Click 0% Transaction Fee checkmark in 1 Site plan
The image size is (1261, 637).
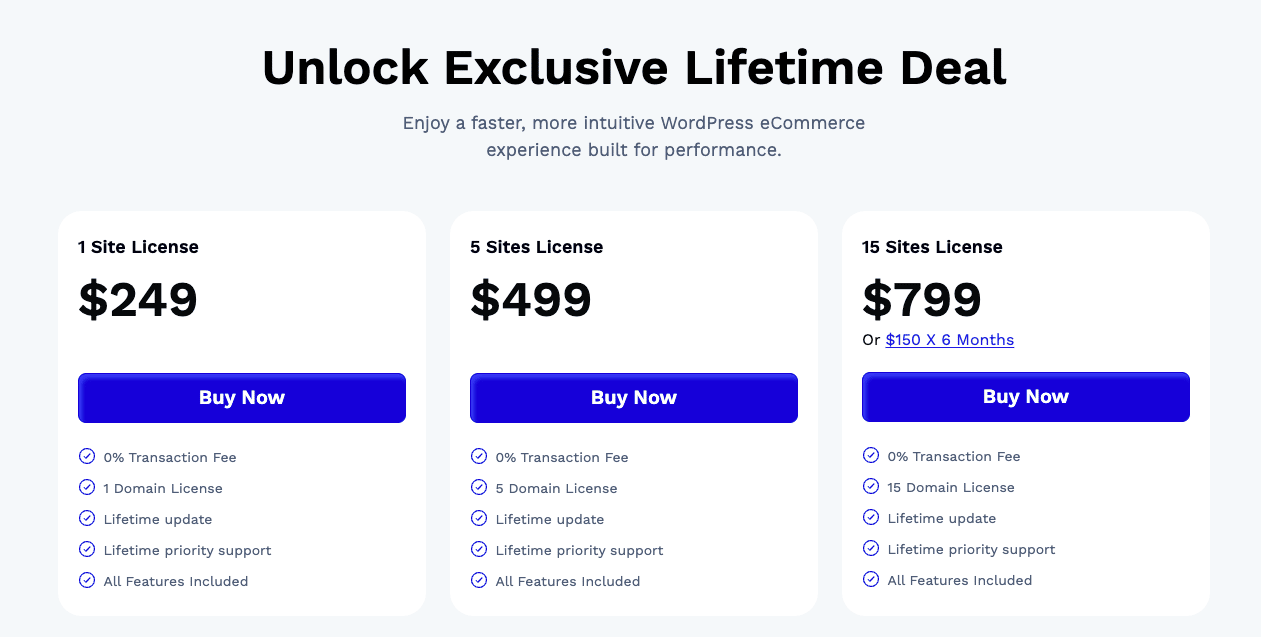click(x=87, y=457)
